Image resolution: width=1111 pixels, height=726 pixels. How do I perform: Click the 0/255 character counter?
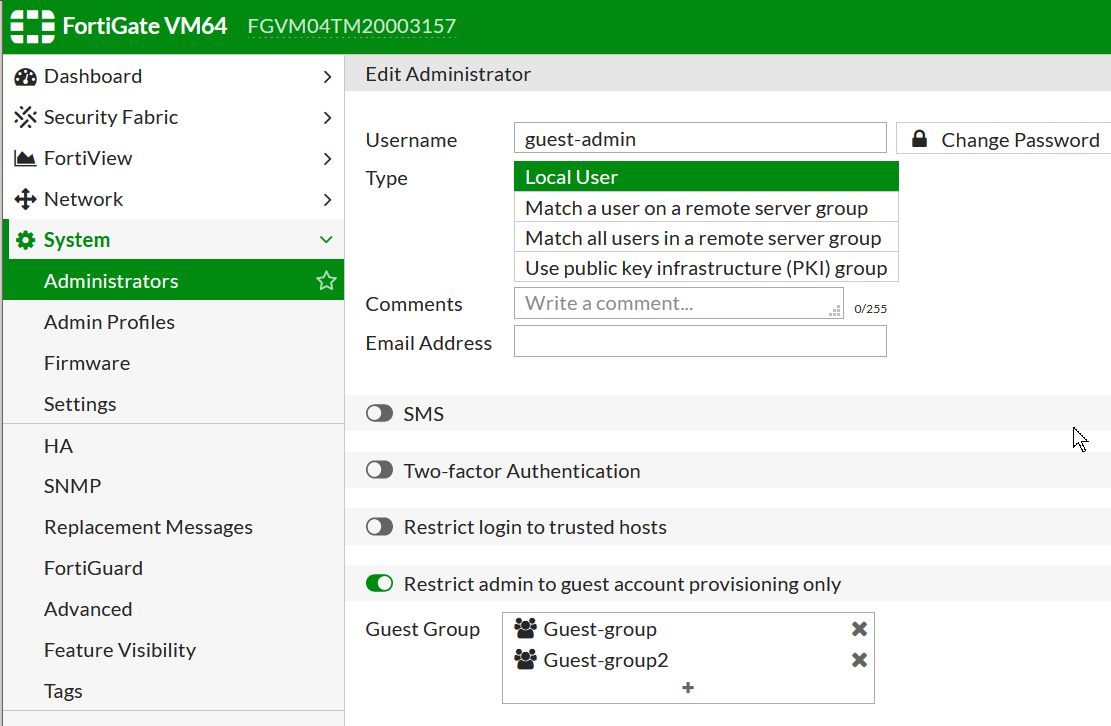[x=870, y=309]
